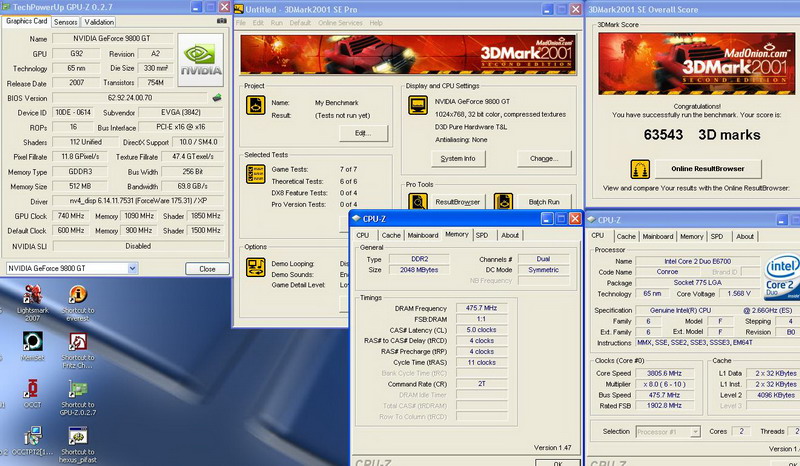Click the Change... button in Display settings

coord(544,159)
